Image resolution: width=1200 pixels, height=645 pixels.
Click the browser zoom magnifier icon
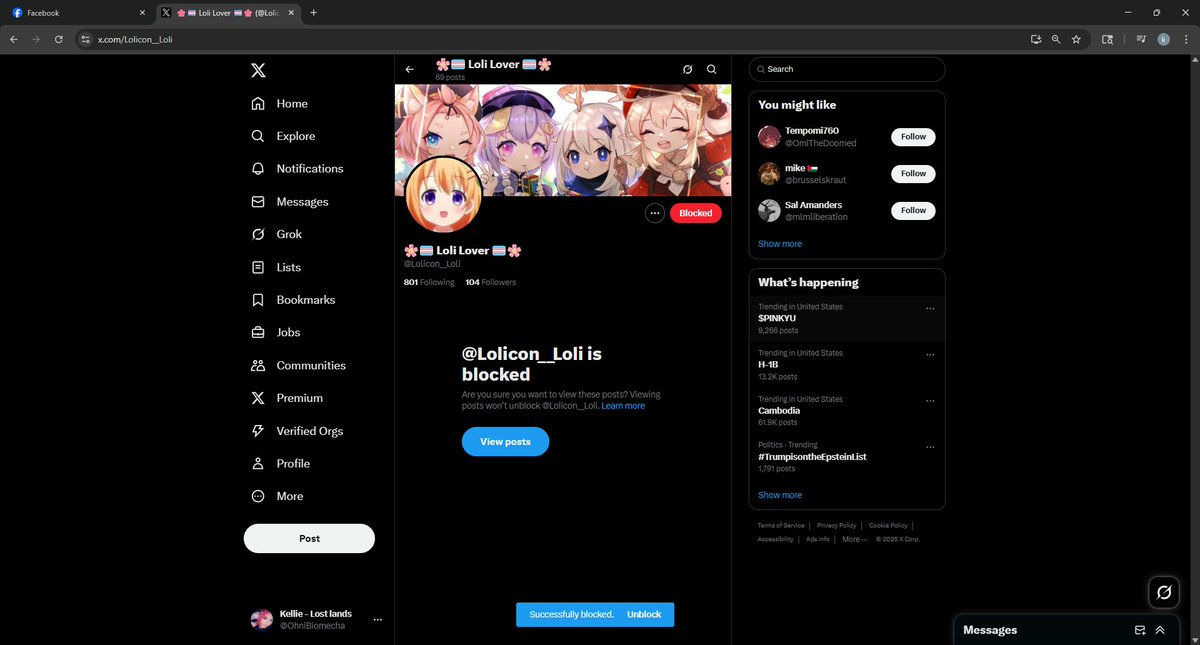[1056, 39]
